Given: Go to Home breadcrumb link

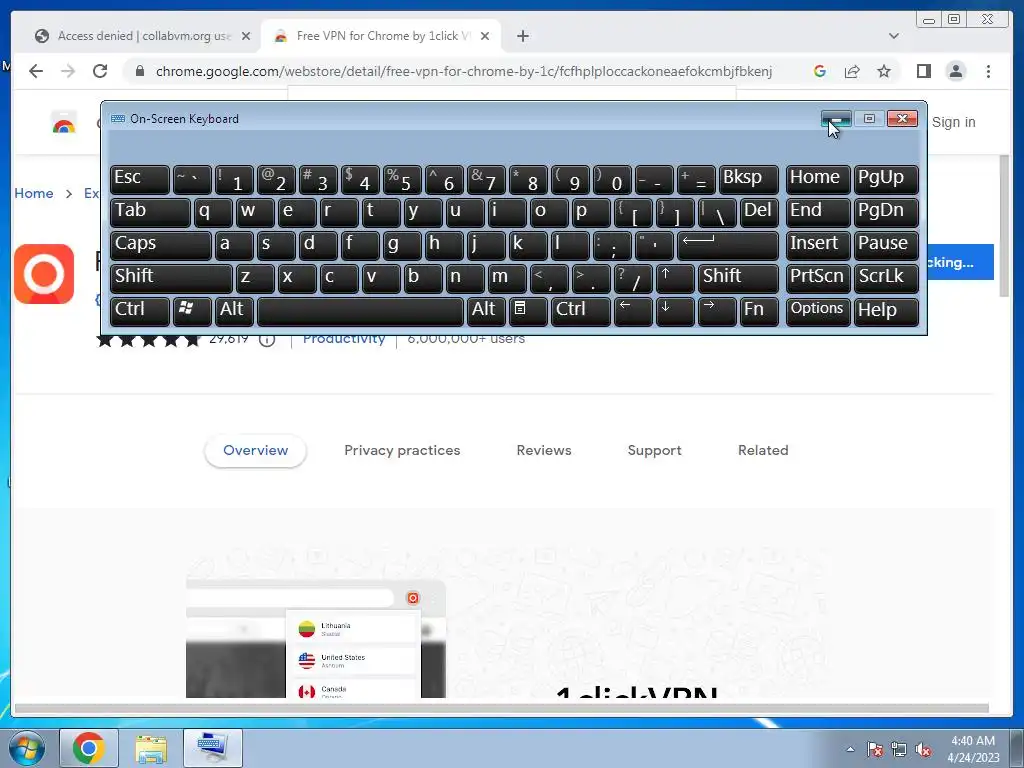Looking at the screenshot, I should coord(34,193).
